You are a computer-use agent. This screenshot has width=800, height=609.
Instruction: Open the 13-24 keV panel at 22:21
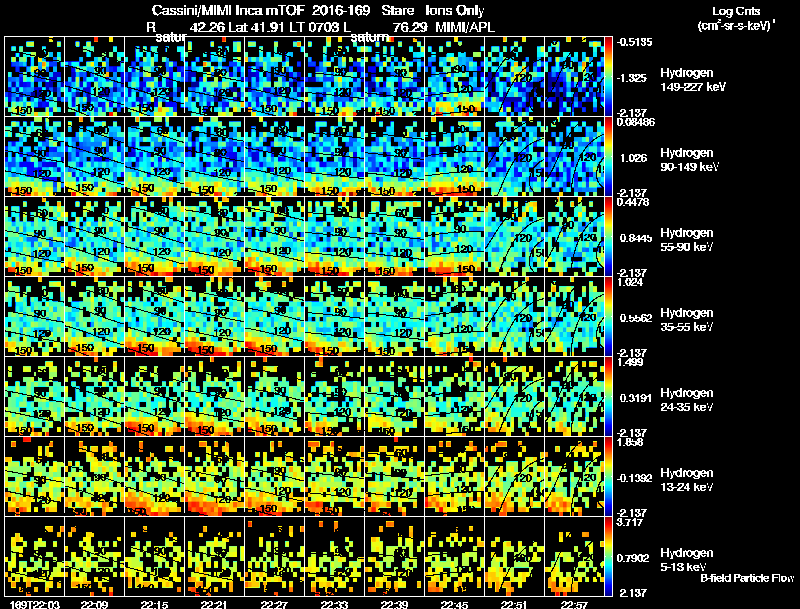(x=214, y=477)
